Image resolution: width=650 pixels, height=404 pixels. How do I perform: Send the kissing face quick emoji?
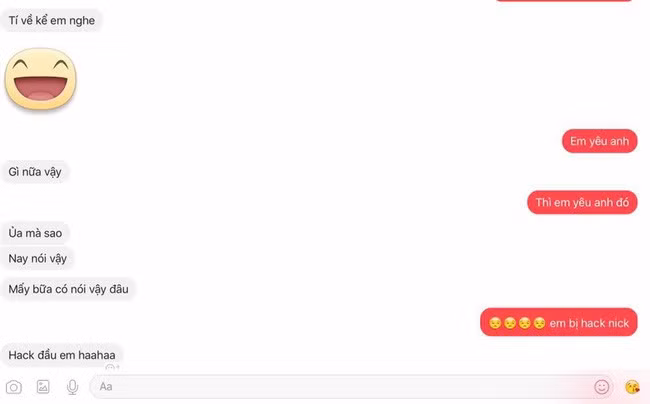tap(632, 387)
